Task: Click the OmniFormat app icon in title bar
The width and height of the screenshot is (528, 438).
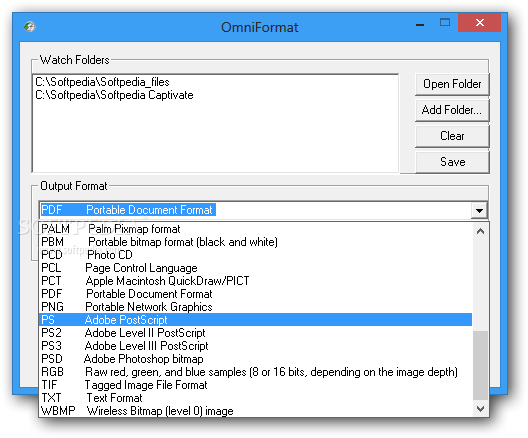Action: pyautogui.click(x=30, y=26)
